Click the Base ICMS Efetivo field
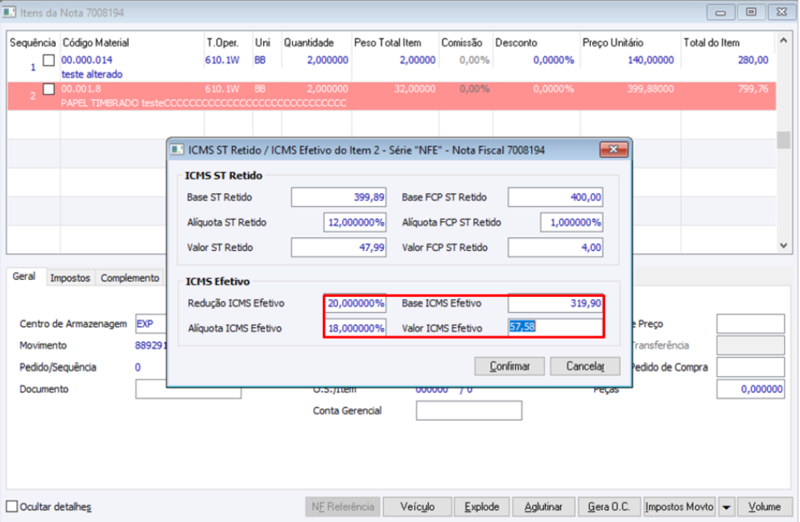800x522 pixels. coord(555,303)
